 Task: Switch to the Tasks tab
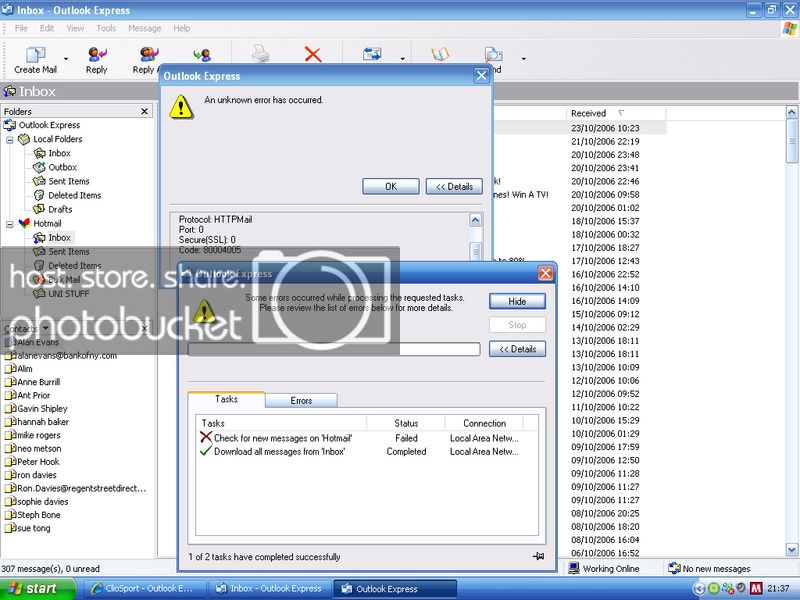click(x=226, y=399)
